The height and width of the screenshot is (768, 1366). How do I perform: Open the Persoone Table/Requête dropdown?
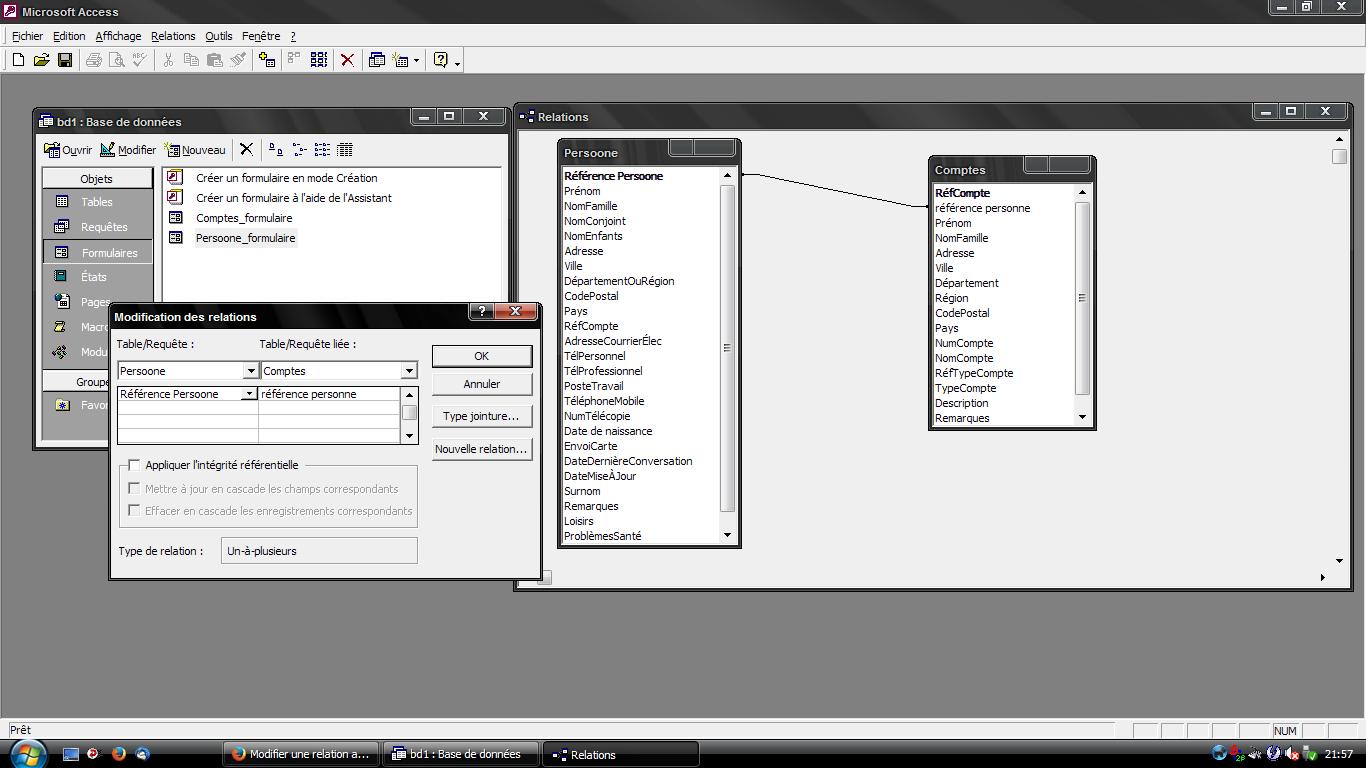click(251, 371)
